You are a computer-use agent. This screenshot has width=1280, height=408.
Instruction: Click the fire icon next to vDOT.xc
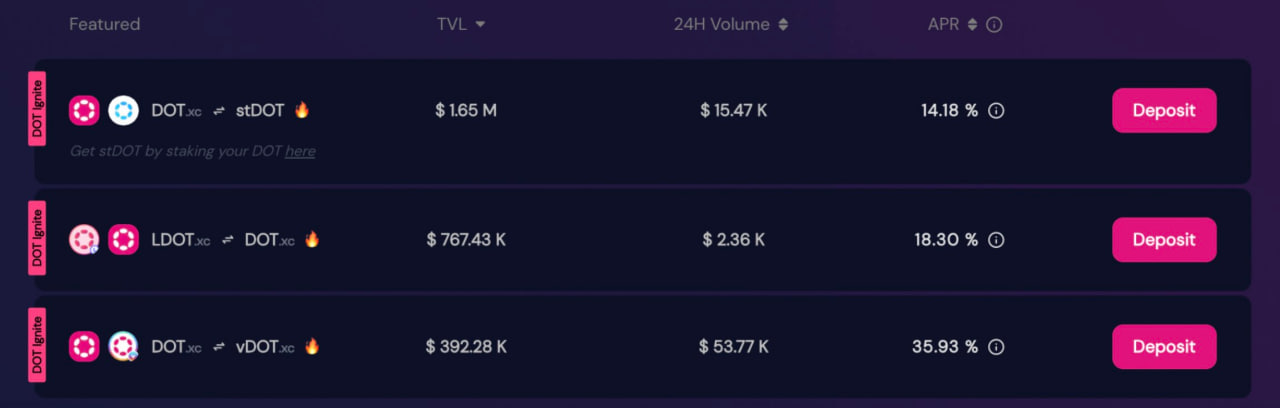point(312,346)
